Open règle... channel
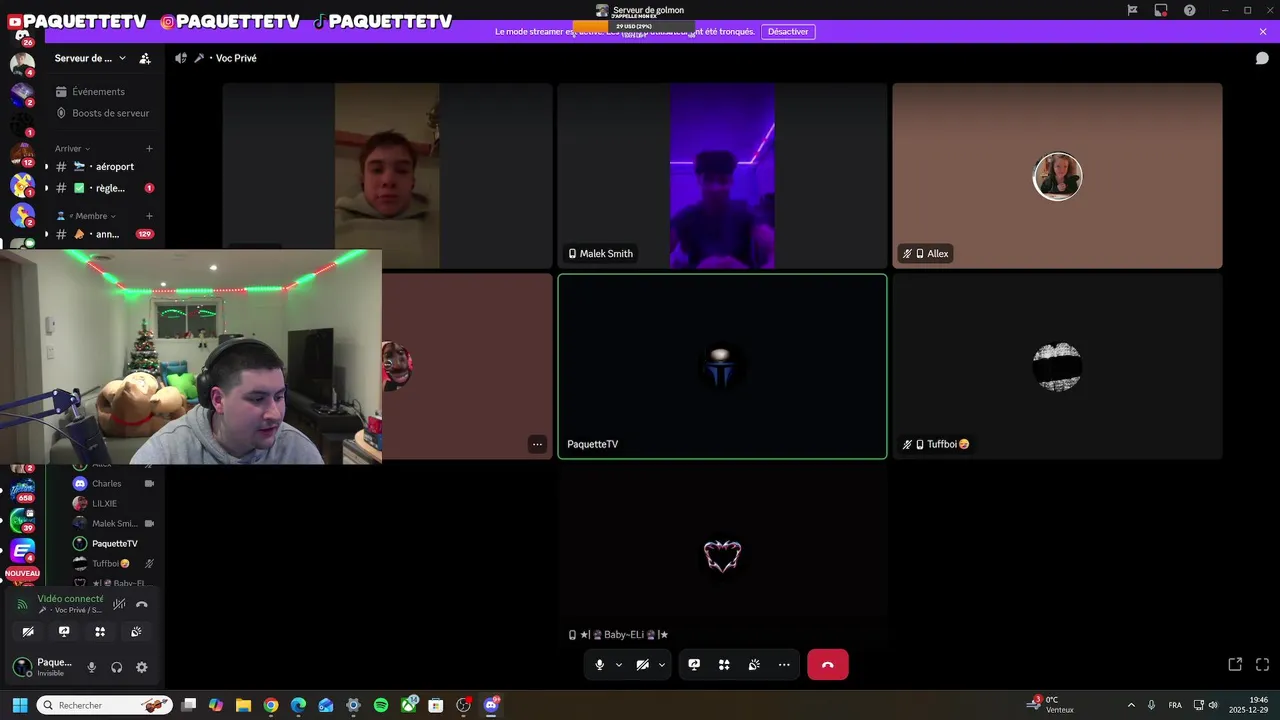 point(103,188)
